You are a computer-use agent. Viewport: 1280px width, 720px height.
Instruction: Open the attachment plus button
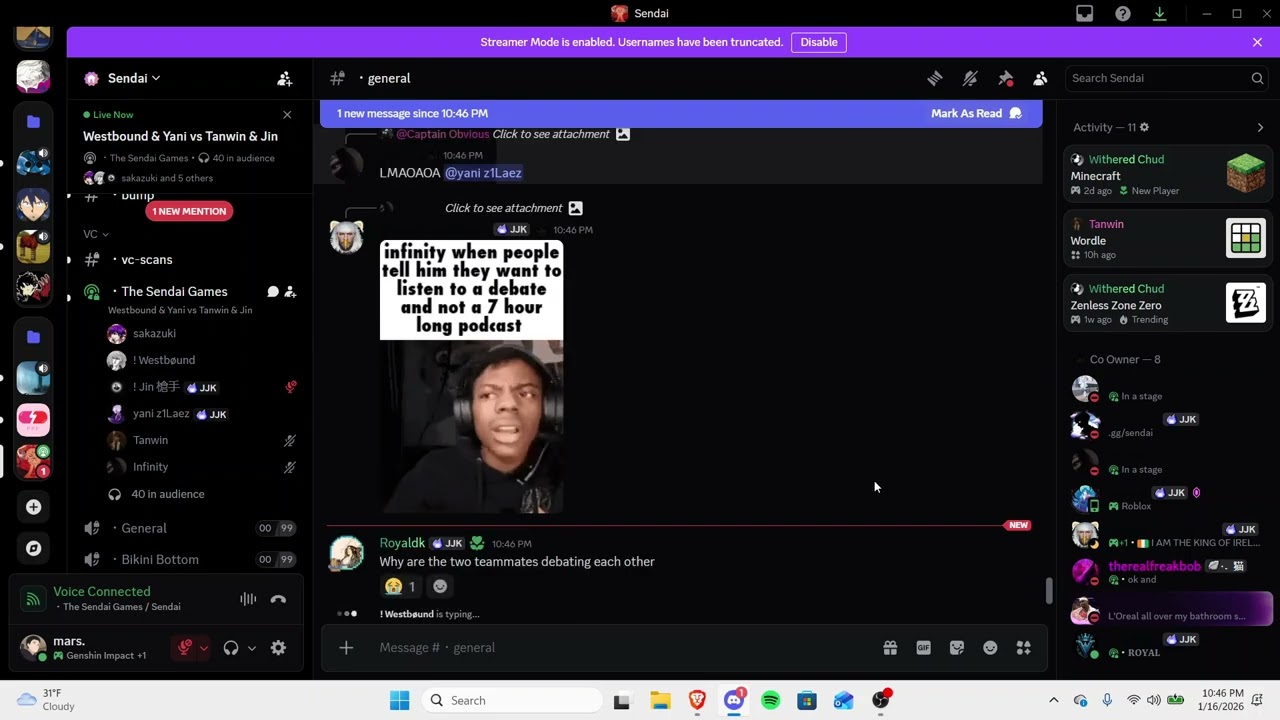[x=346, y=648]
